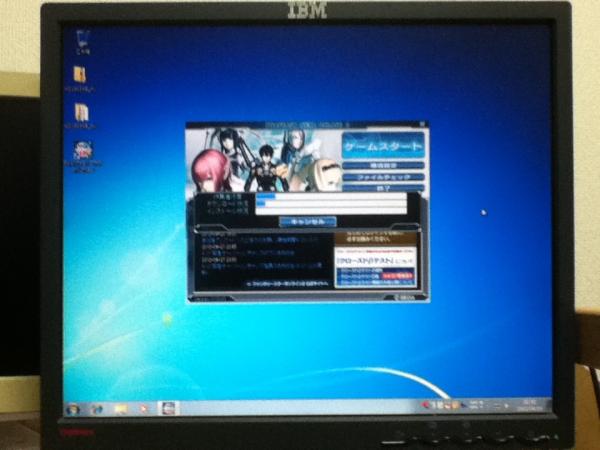Open the 環境設定 settings button
Screen dimensions: 600x450
click(x=383, y=165)
